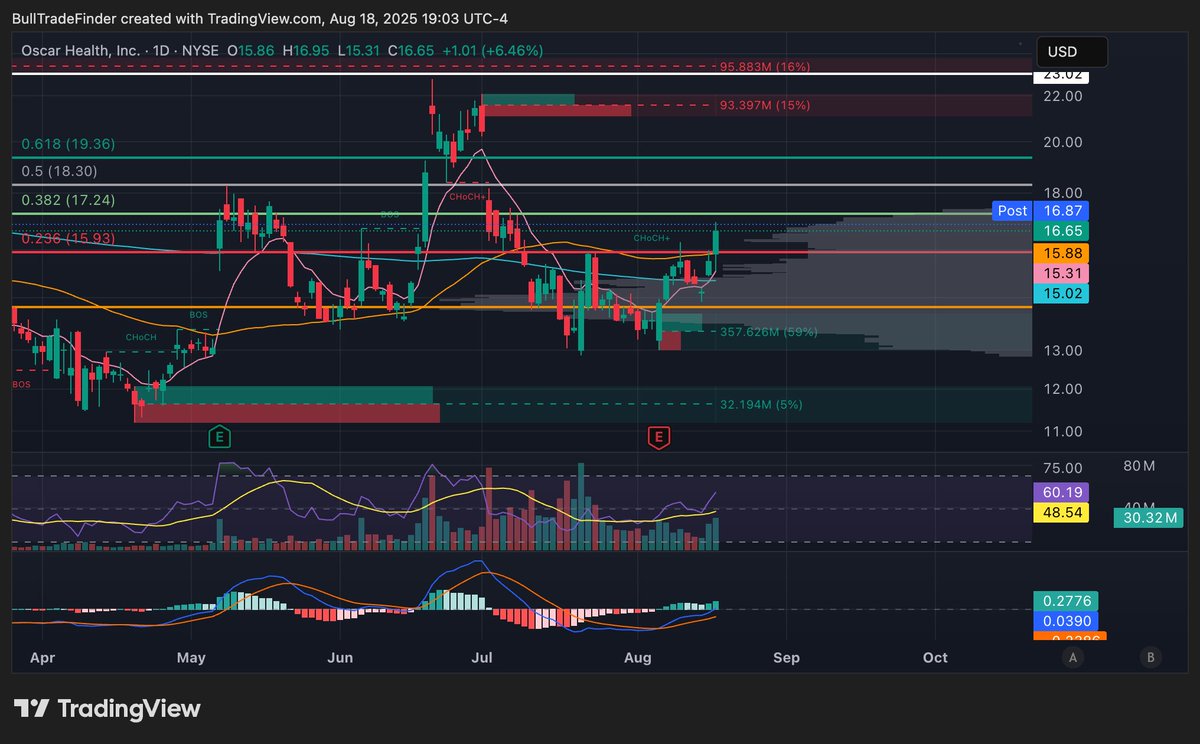1200x744 pixels.
Task: Click the 95.883M (16%) volume label
Action: click(765, 67)
